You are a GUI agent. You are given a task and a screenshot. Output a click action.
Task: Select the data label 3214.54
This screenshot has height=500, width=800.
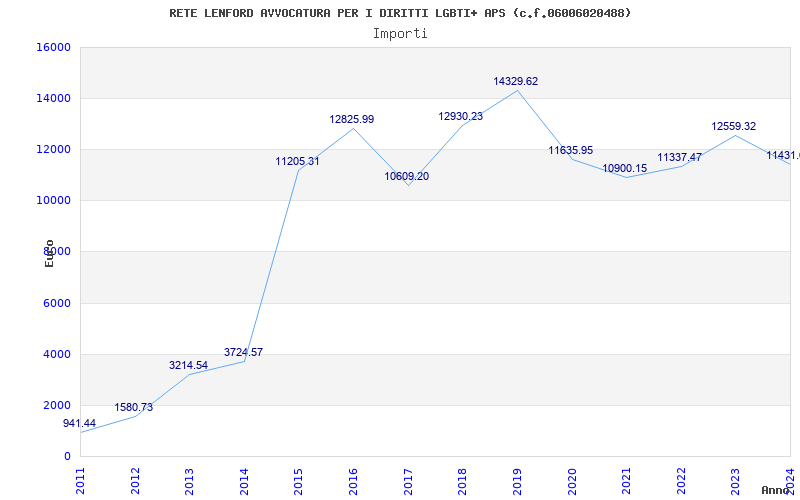point(188,365)
